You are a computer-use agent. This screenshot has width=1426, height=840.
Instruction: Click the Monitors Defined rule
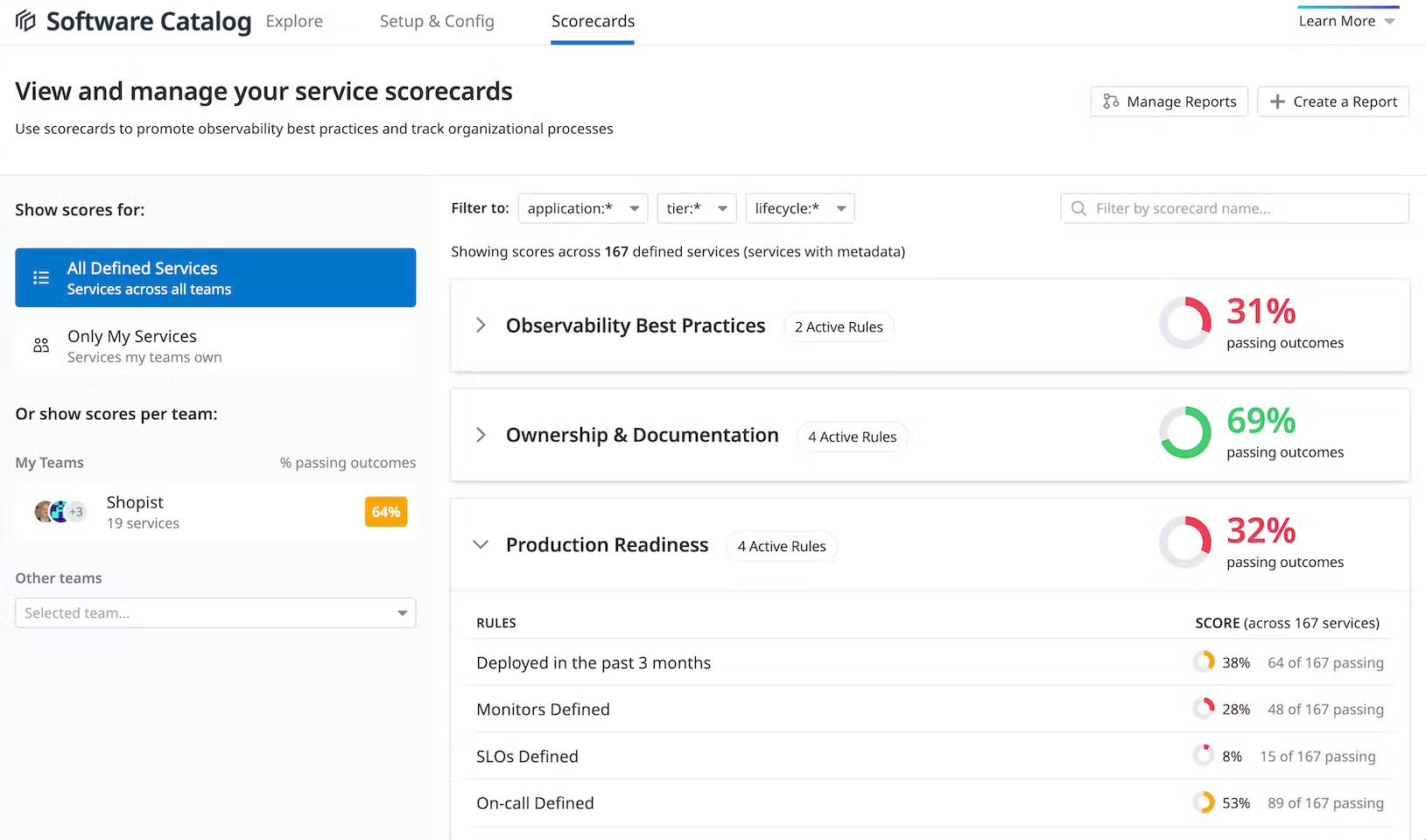point(543,709)
